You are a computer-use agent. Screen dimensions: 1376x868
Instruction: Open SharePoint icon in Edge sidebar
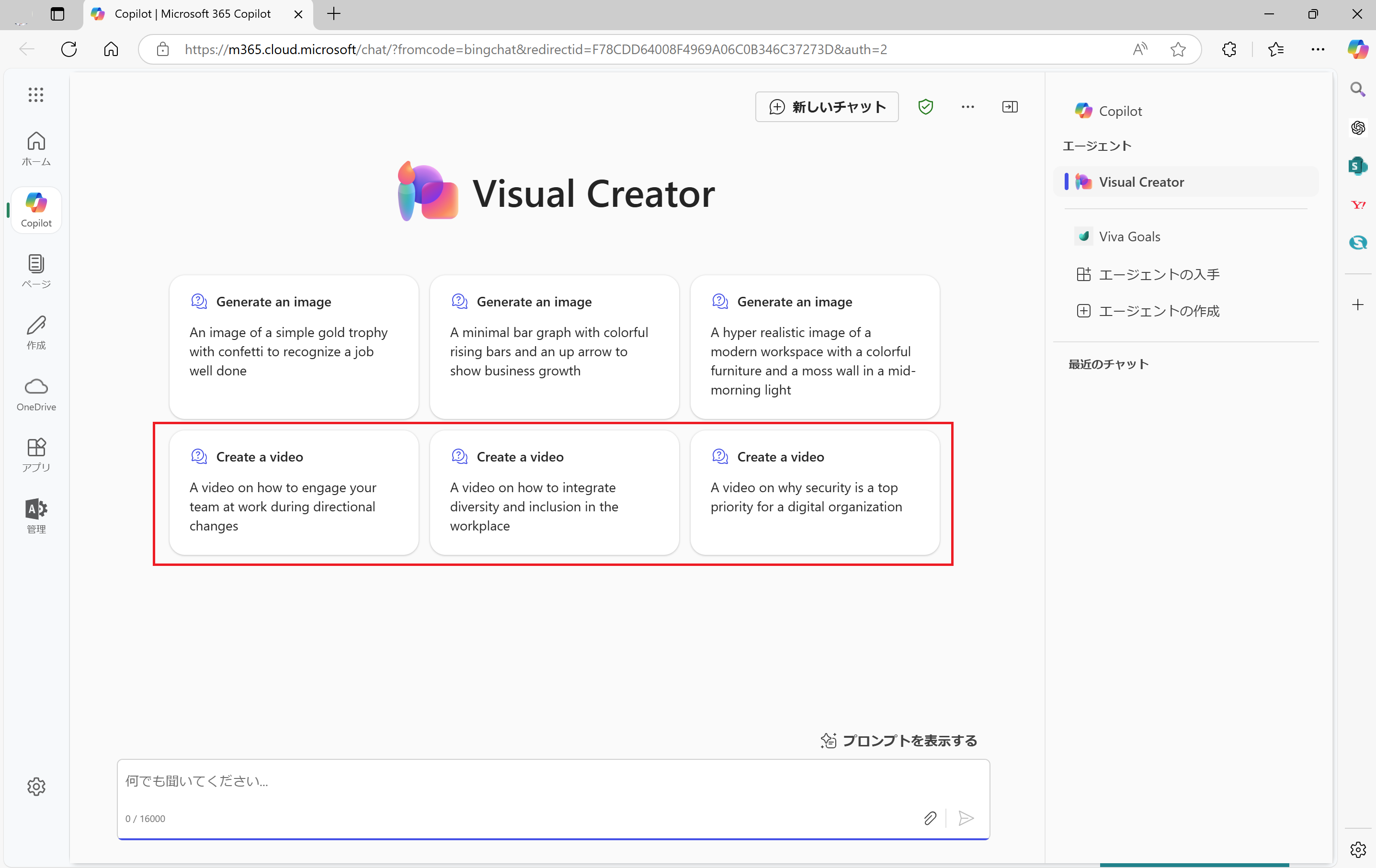coord(1358,166)
